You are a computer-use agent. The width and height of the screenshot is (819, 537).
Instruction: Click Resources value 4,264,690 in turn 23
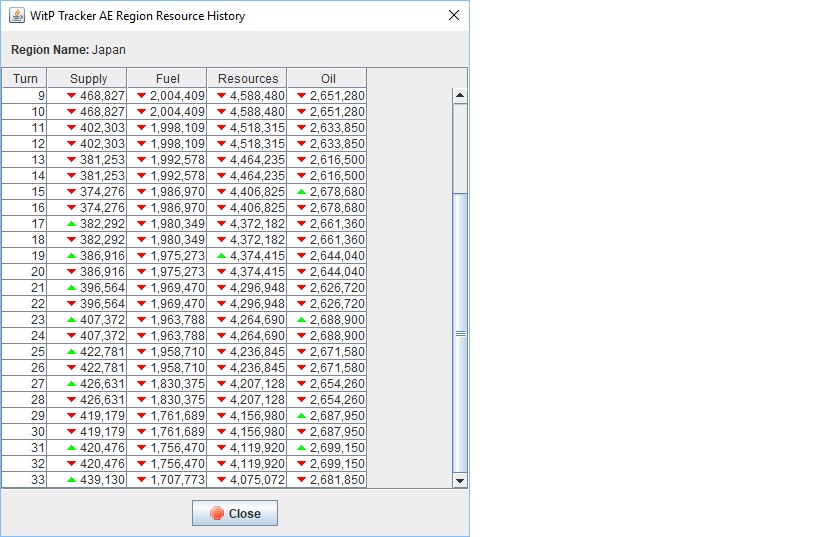(x=257, y=320)
